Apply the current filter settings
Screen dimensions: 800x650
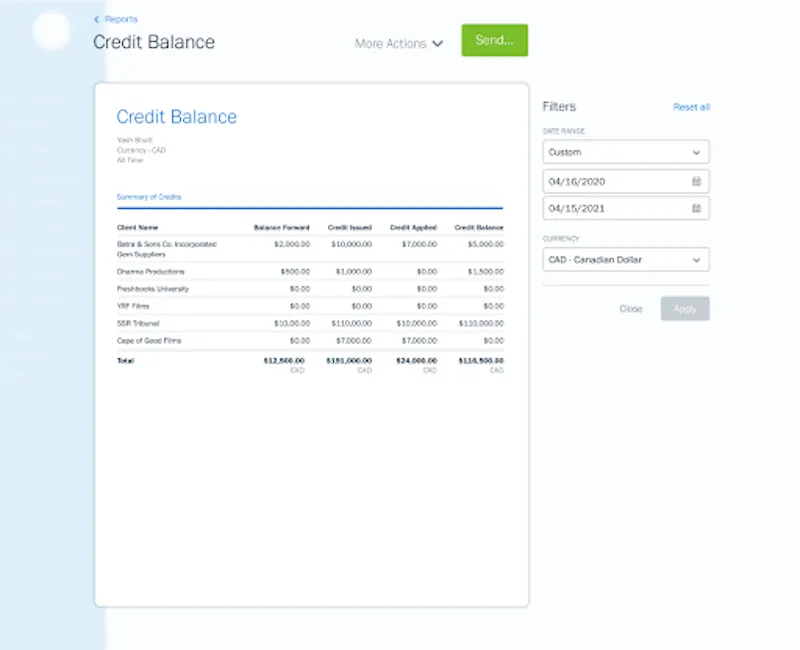[x=685, y=309]
